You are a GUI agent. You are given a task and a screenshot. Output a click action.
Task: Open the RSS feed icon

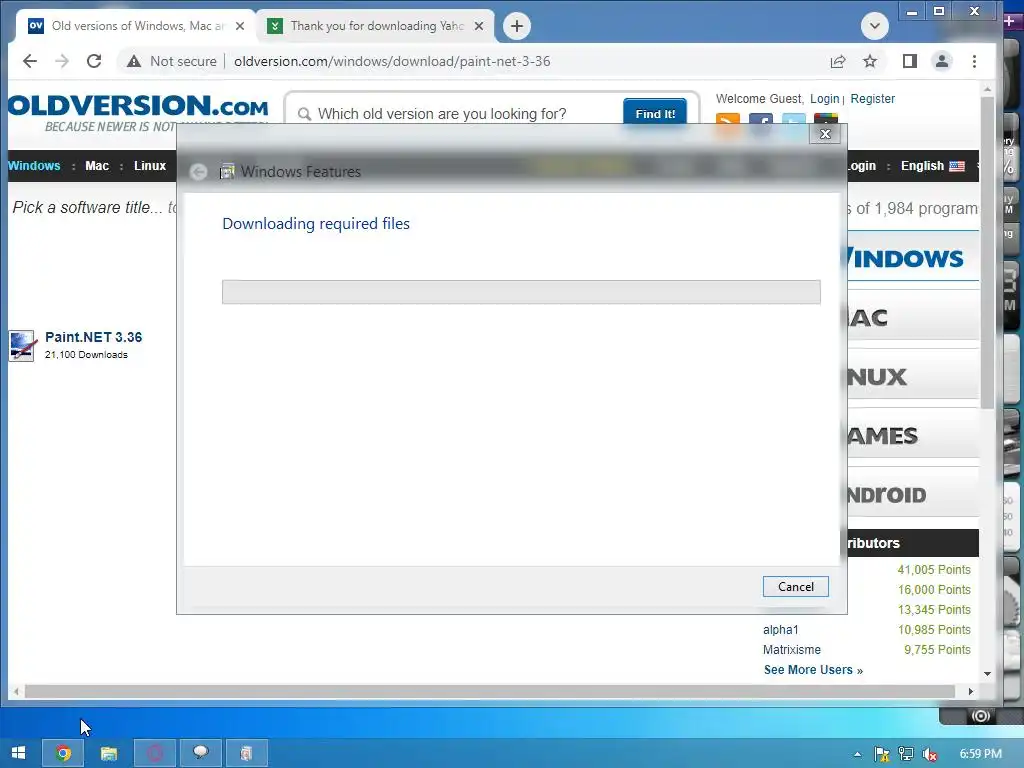(x=728, y=120)
